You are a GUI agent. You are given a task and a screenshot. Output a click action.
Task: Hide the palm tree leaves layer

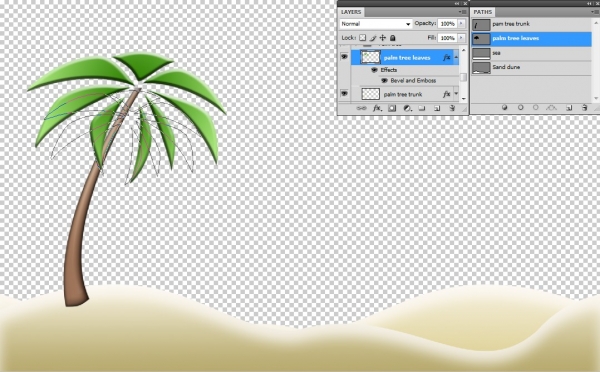344,57
